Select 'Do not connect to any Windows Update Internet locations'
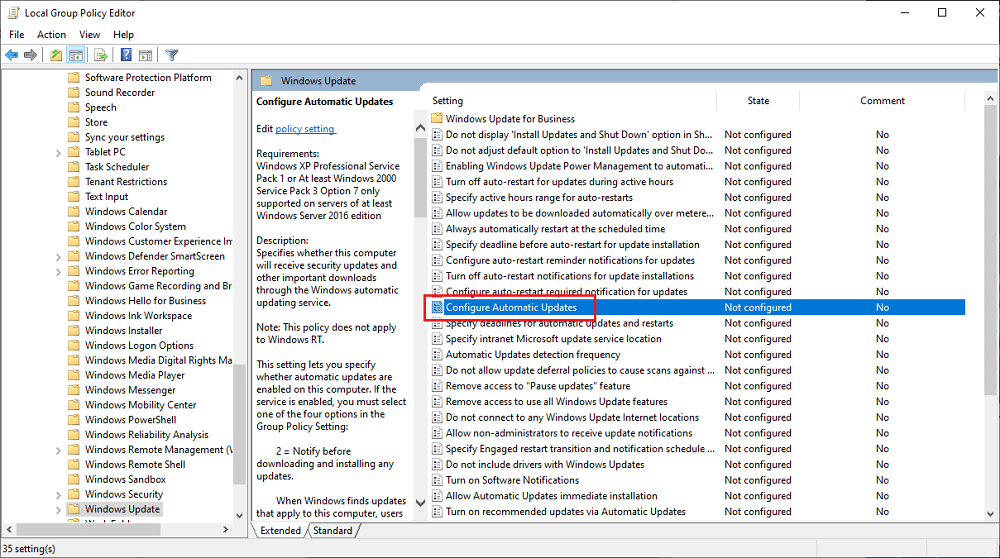The height and width of the screenshot is (558, 1000). (572, 418)
